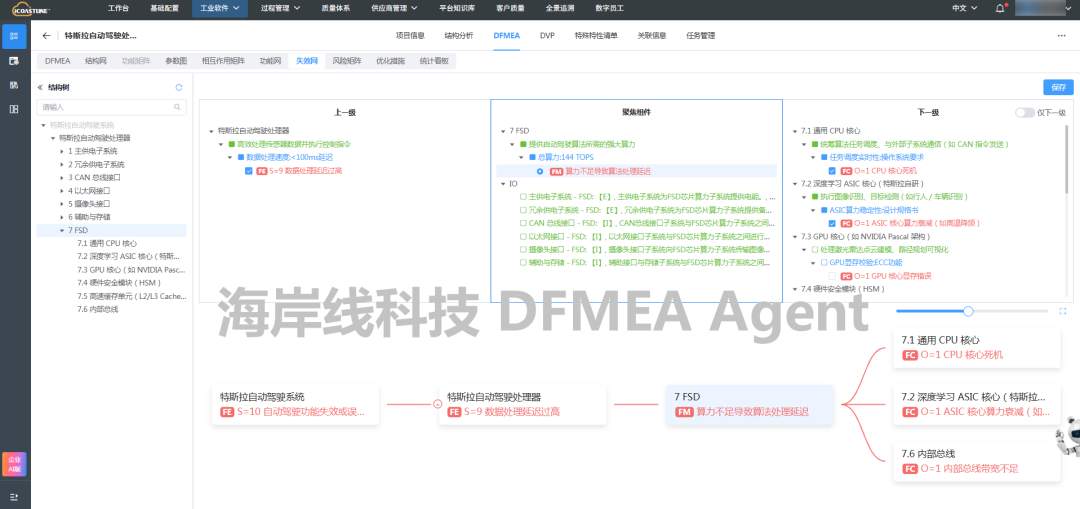
Task: Click the FE tag on S=9 数据处理延迟过高 in the 上一级 panel
Action: pyautogui.click(x=262, y=171)
